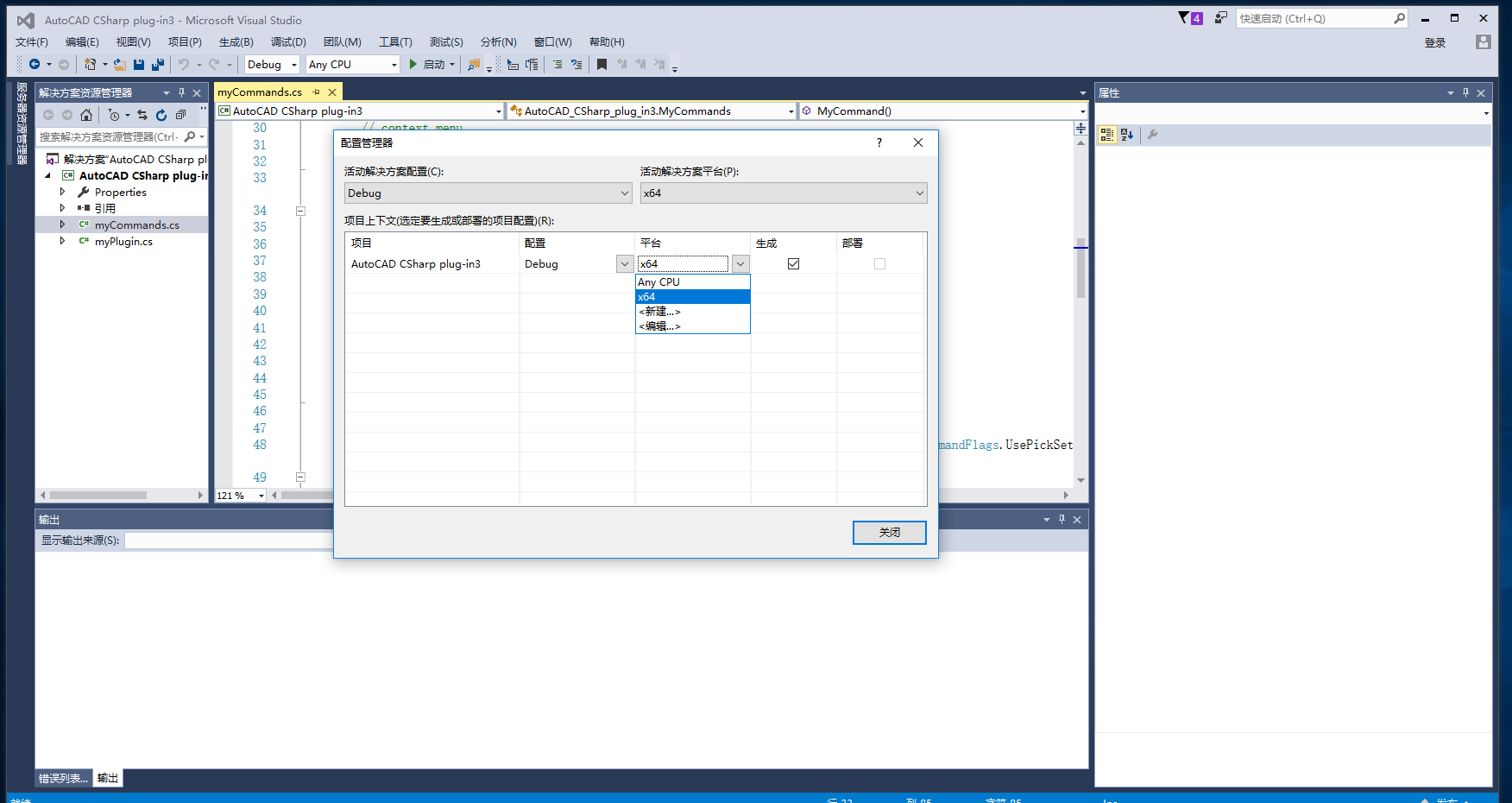1512x803 pixels.
Task: Open the active solution configuration Debug dropdown
Action: tap(488, 193)
